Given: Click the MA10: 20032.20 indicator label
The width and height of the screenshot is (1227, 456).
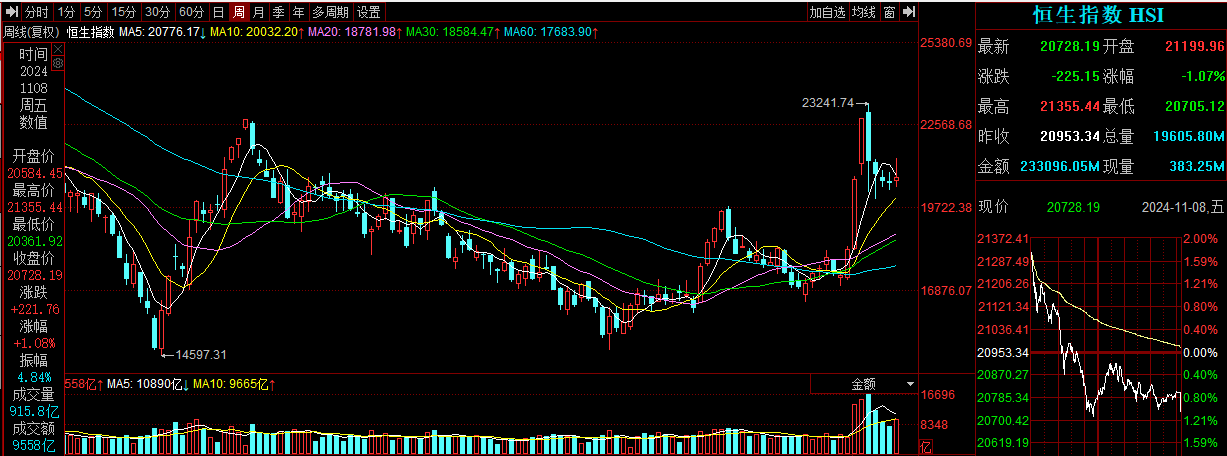Looking at the screenshot, I should (x=255, y=32).
